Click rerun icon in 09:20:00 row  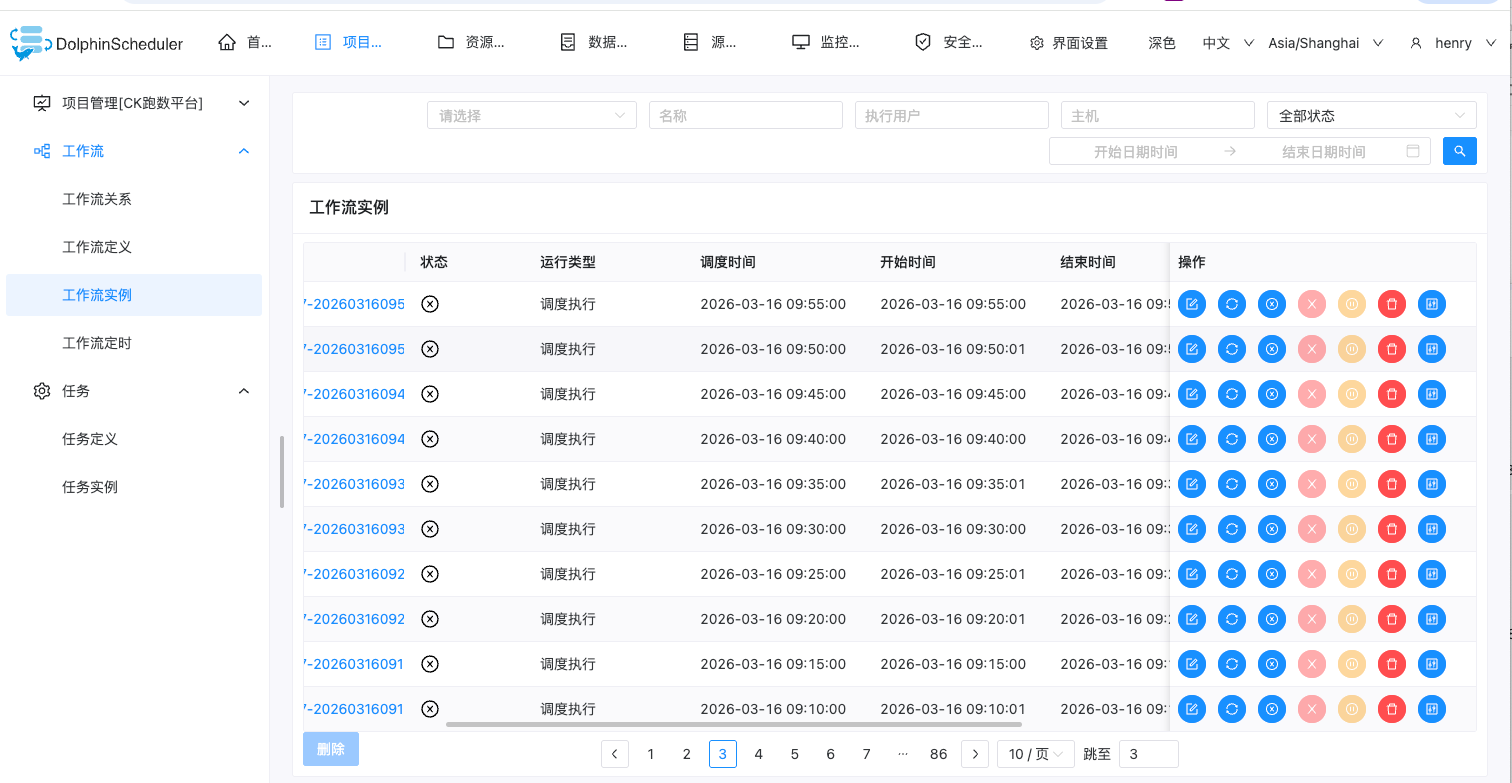1232,619
